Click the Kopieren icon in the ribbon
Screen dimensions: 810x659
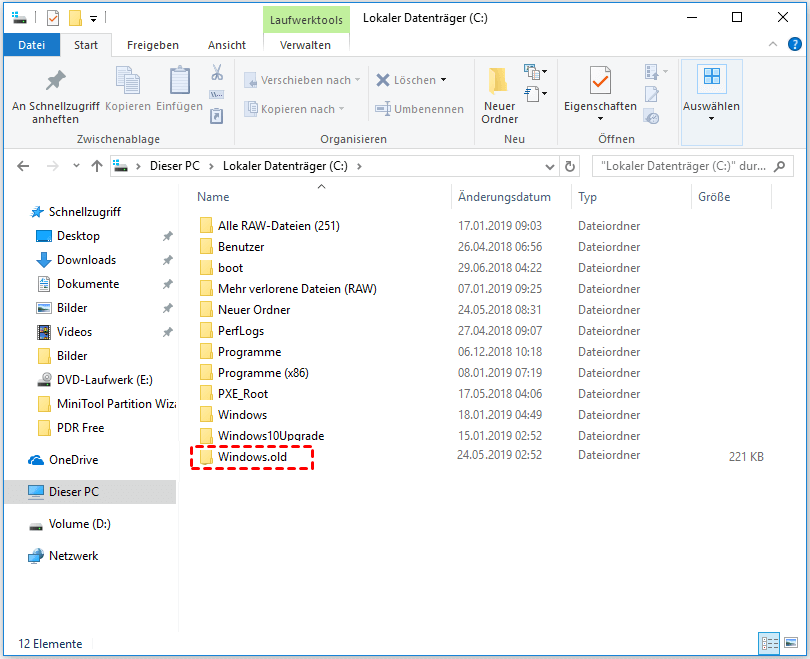coord(128,80)
